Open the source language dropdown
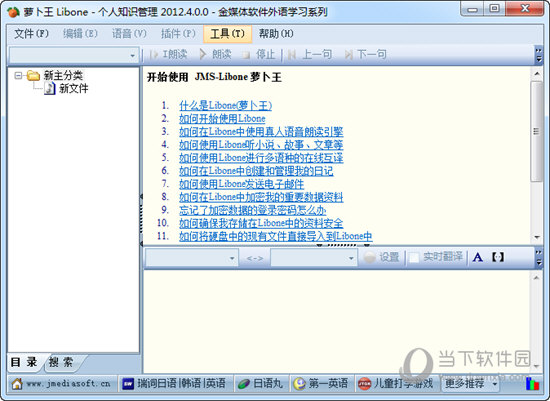This screenshot has width=550, height=401. (x=192, y=258)
